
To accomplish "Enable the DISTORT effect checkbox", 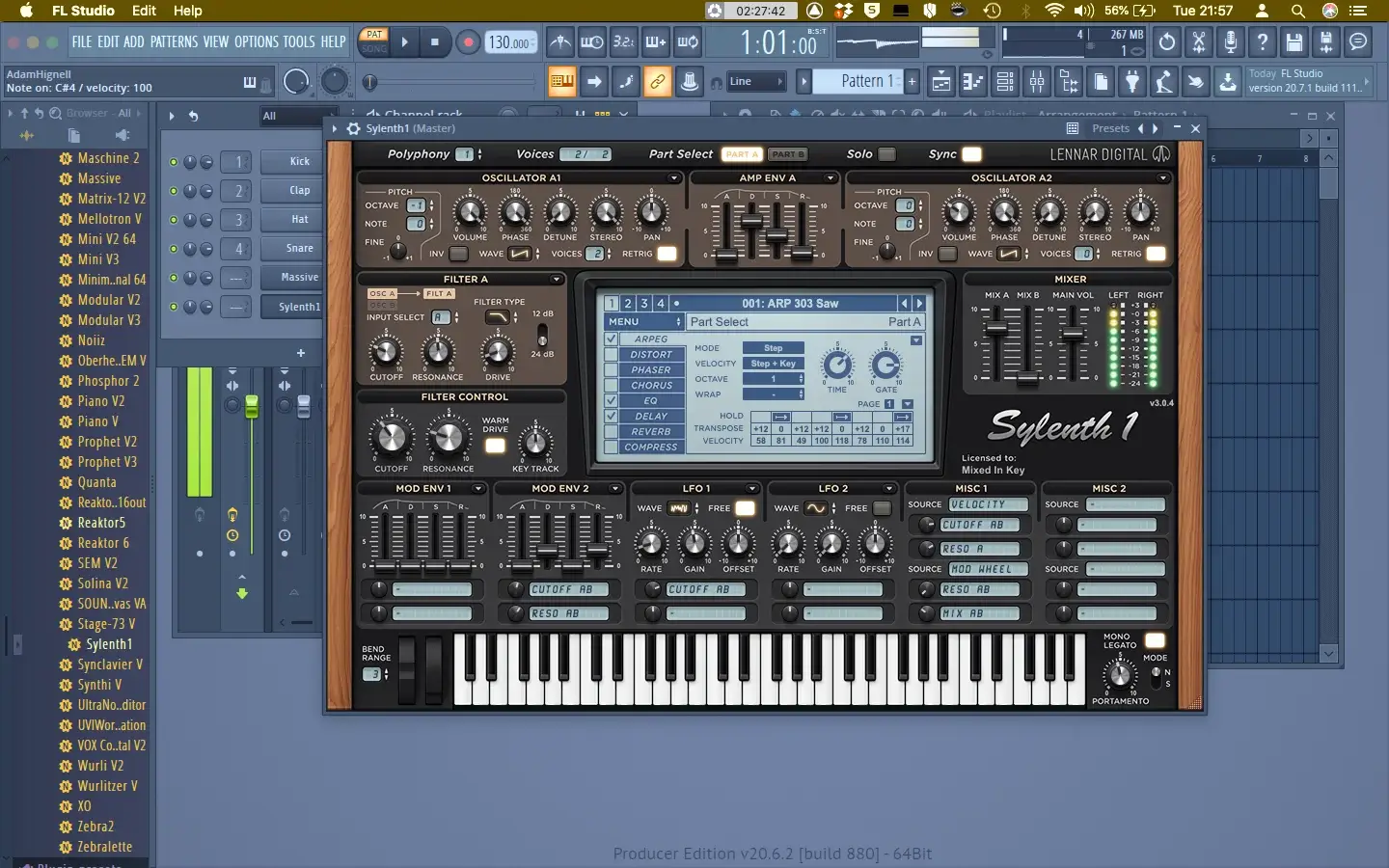I will [x=612, y=355].
